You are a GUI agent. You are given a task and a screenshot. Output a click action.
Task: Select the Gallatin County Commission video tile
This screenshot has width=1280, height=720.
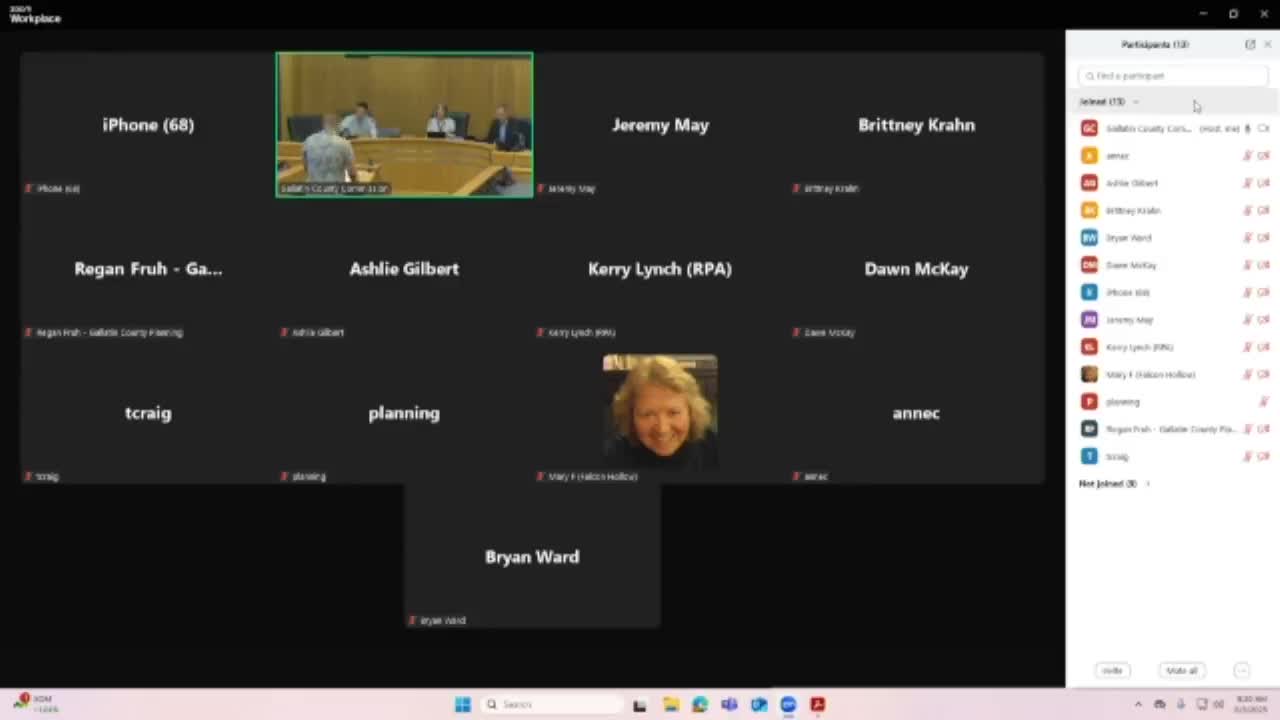[404, 124]
